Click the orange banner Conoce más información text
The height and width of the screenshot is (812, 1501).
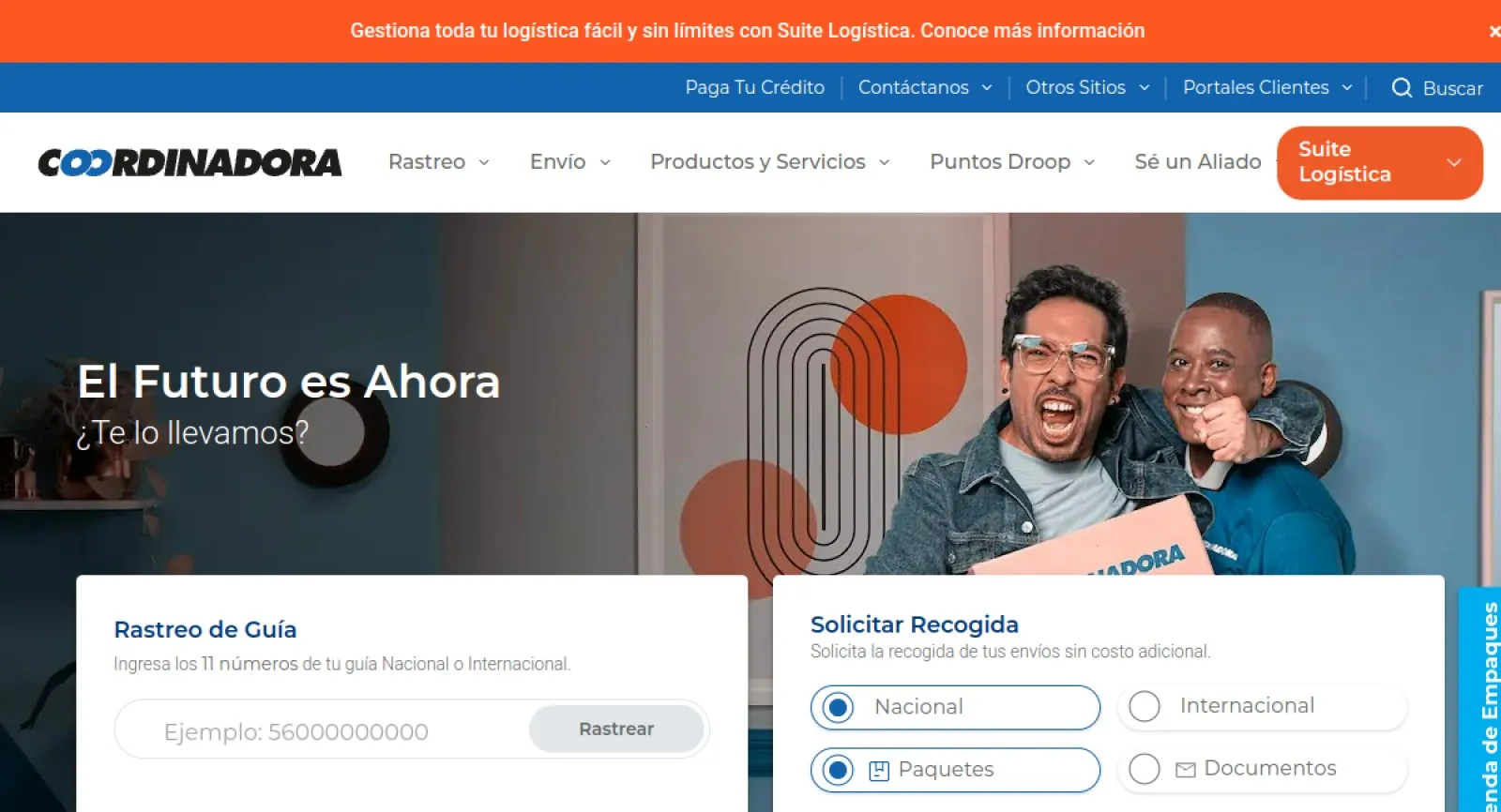[x=1032, y=30]
